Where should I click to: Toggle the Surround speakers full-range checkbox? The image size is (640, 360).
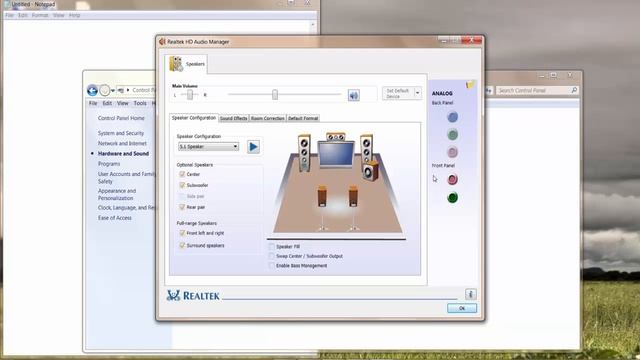[x=182, y=245]
